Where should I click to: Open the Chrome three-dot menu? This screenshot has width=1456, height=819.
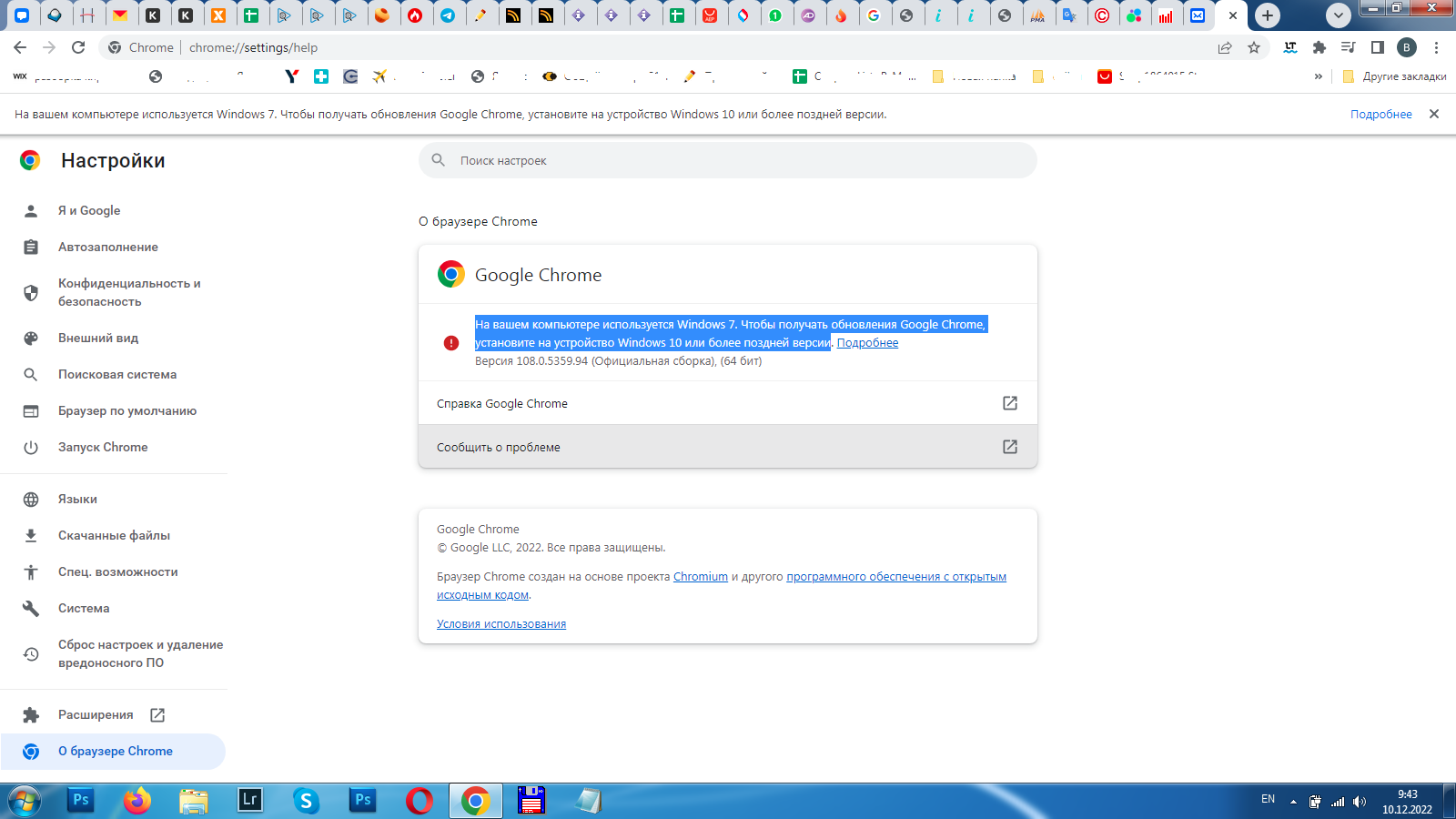[1436, 47]
